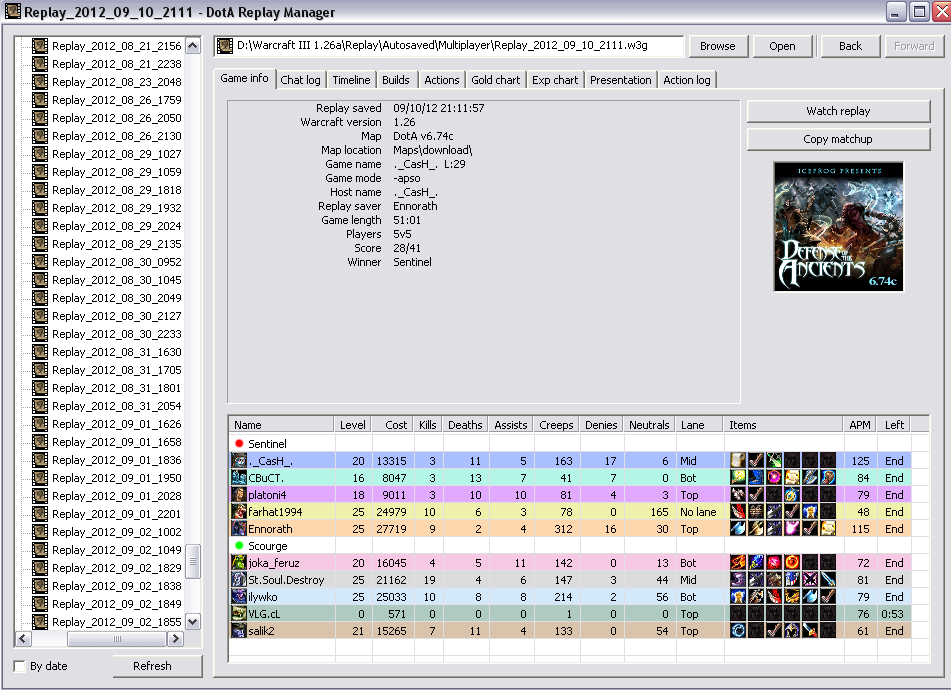Click the Items column header
Screen dimensions: 951x690
tap(782, 425)
